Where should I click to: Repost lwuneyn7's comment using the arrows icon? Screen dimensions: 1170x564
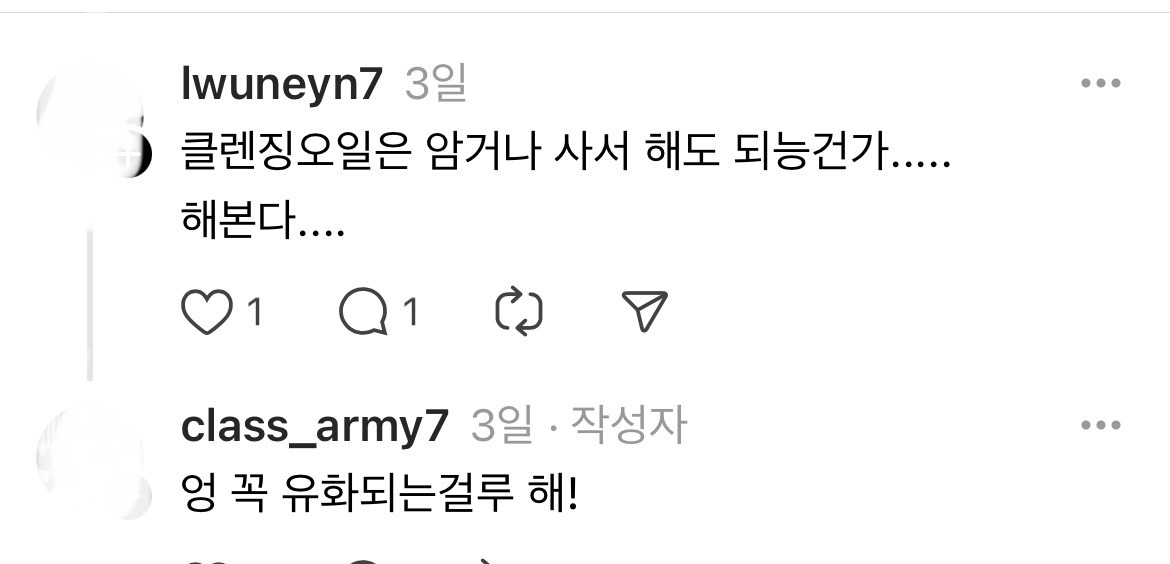[x=519, y=312]
